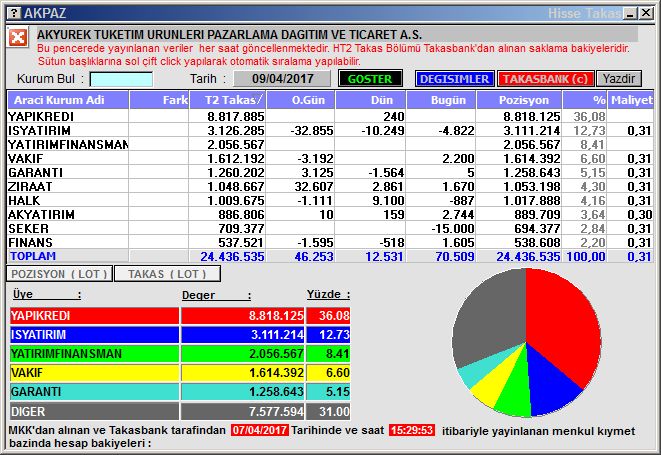Screen dimensions: 661x455
Task: Click Dün value 9.100 for HALK
Action: (388, 200)
